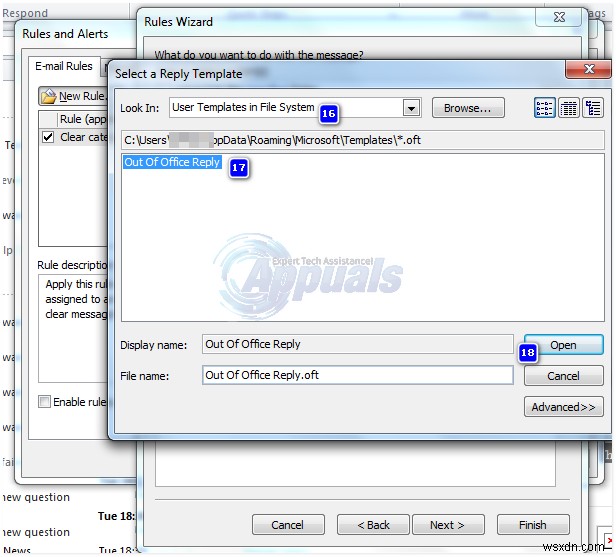Close the Rules Wizard window

coord(559,17)
